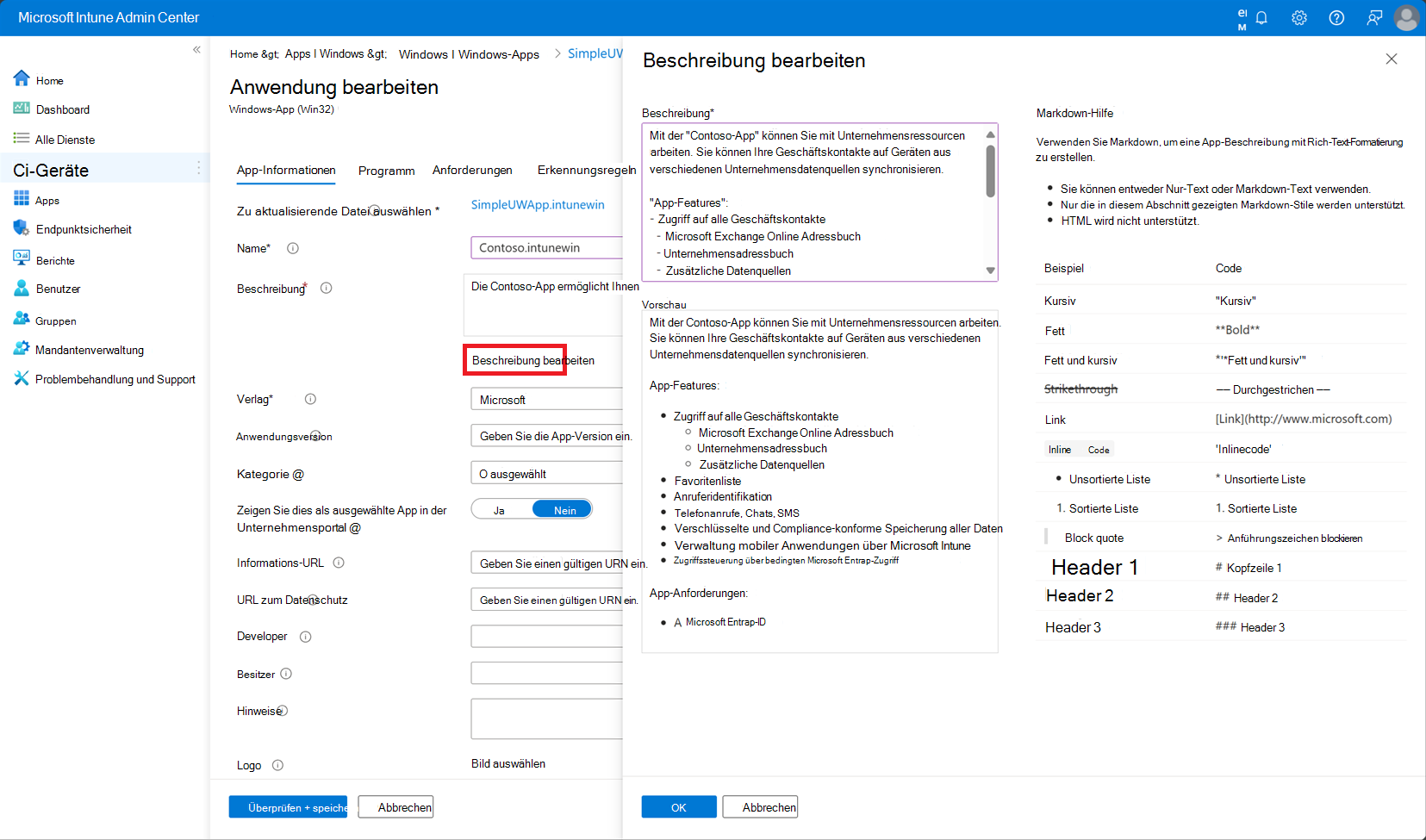Open Problembehandlung und Support
The height and width of the screenshot is (840, 1426).
104,379
